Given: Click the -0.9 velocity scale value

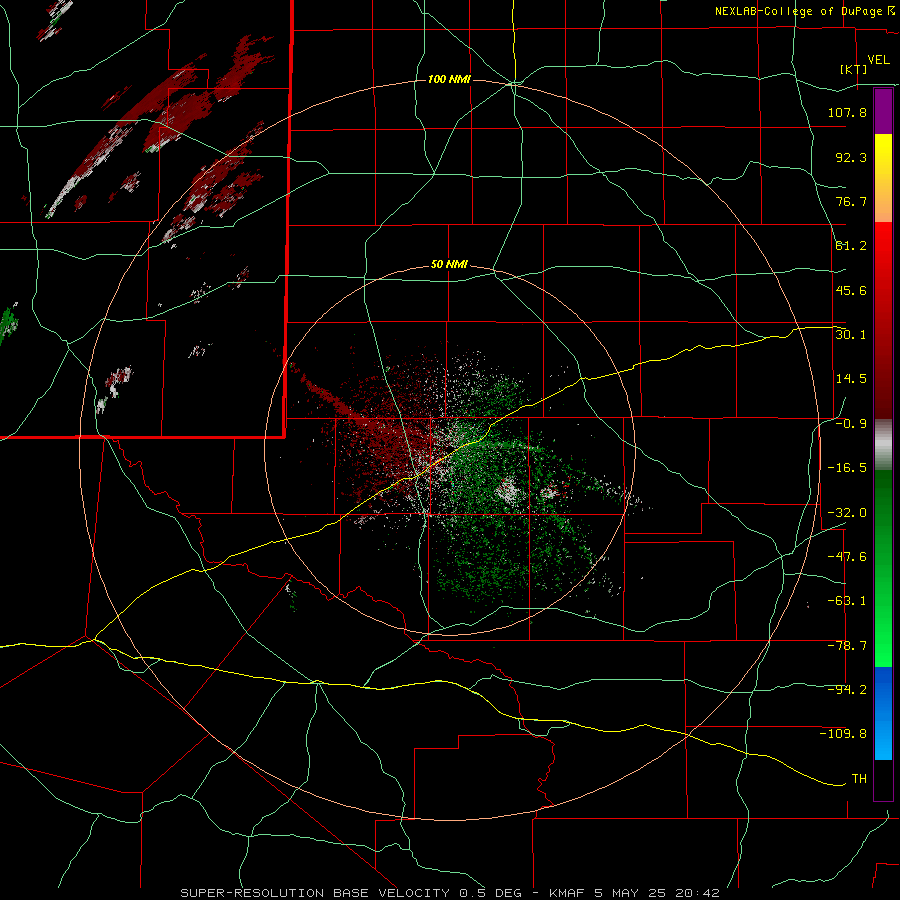Looking at the screenshot, I should (851, 424).
